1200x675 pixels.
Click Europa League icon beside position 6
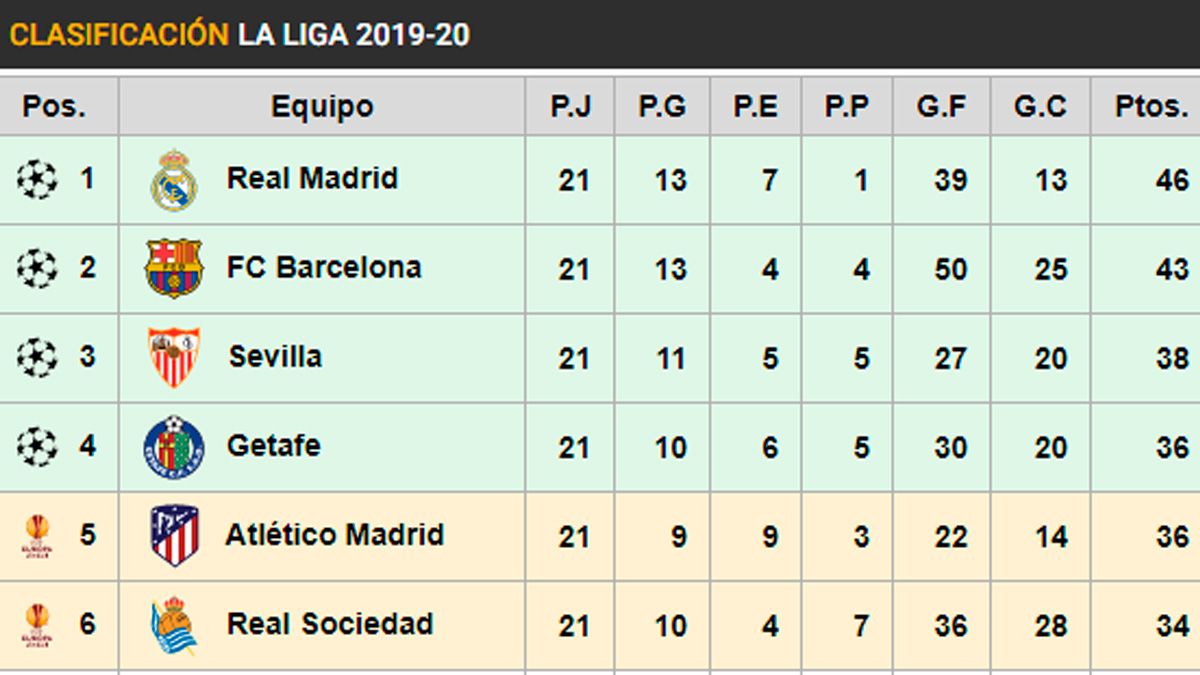[37, 625]
